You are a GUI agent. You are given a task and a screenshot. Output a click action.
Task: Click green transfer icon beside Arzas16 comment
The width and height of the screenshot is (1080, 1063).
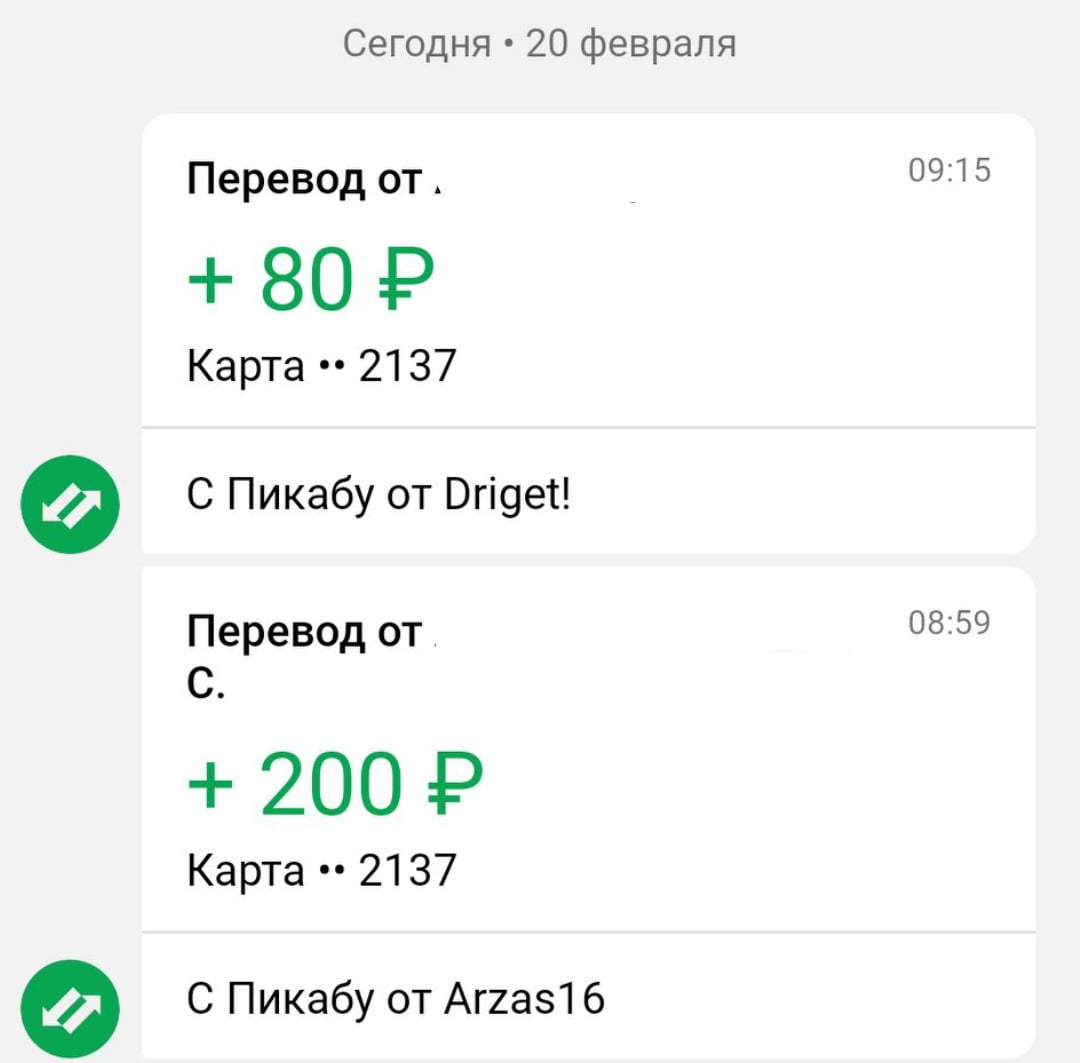click(x=70, y=1008)
